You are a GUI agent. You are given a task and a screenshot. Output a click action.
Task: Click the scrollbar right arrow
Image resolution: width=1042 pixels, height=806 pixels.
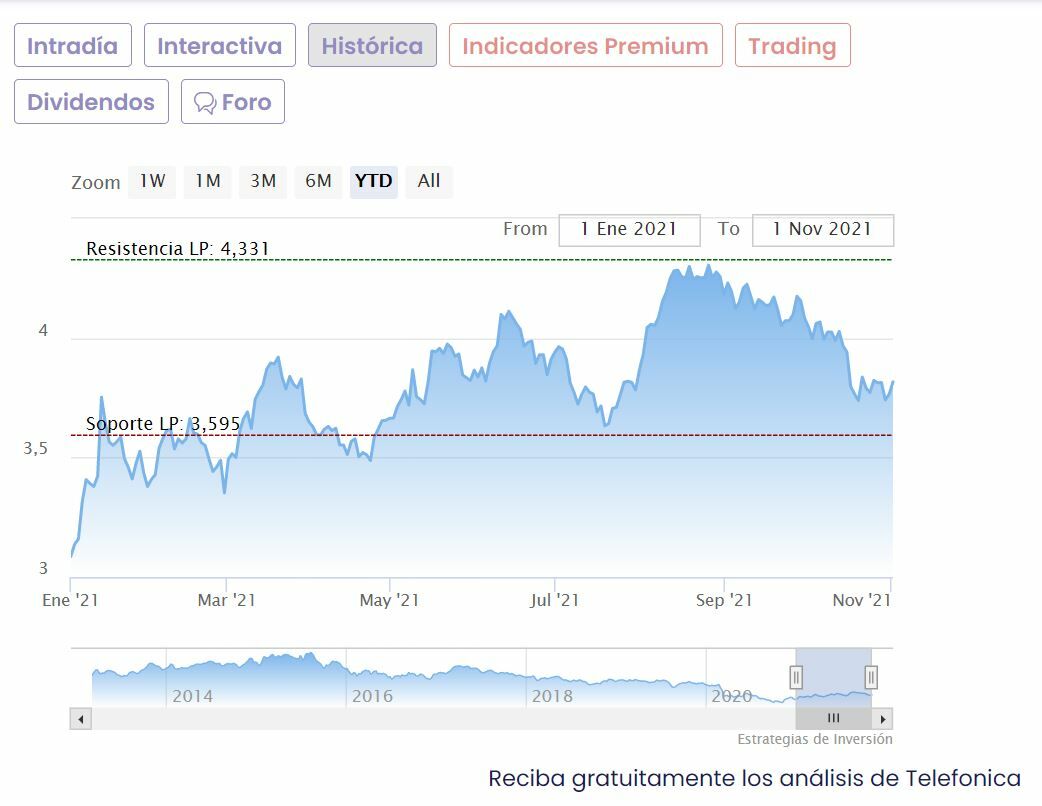click(x=882, y=719)
